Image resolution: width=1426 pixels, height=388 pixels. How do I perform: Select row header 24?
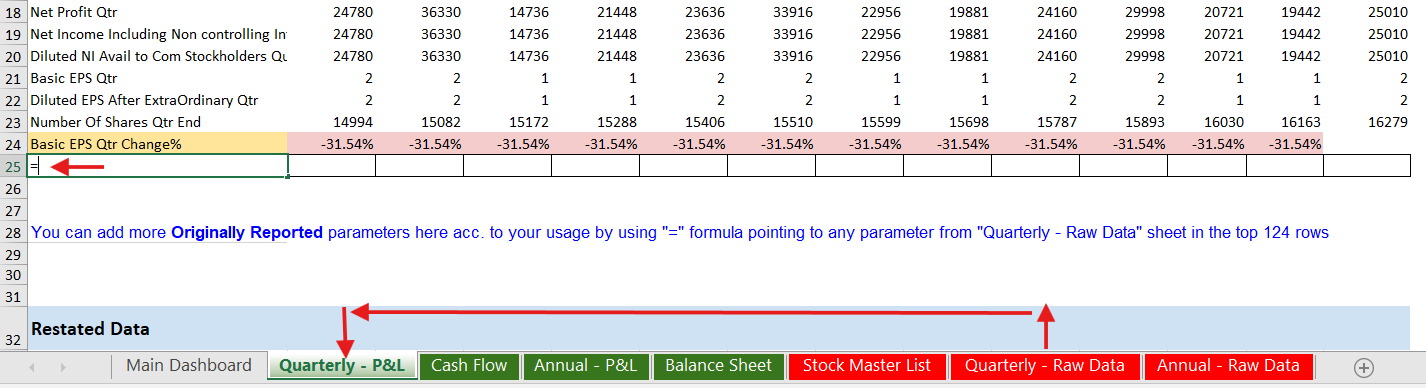click(x=14, y=144)
